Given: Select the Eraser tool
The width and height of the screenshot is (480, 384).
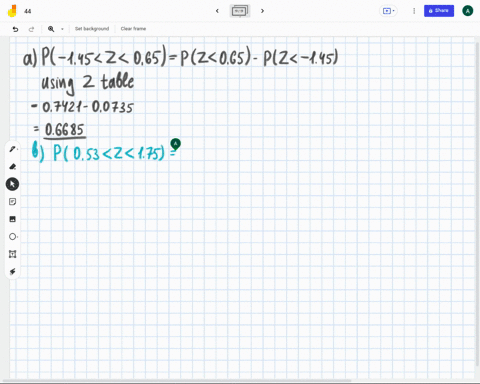Looking at the screenshot, I should (x=12, y=166).
